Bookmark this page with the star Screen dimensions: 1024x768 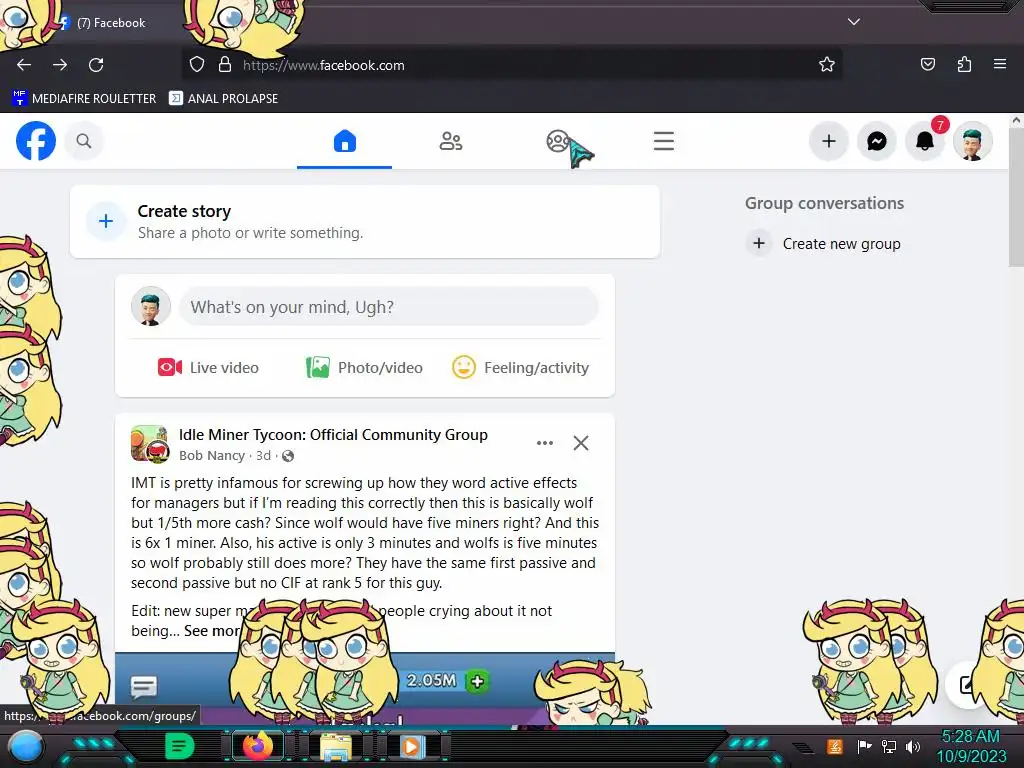point(827,65)
